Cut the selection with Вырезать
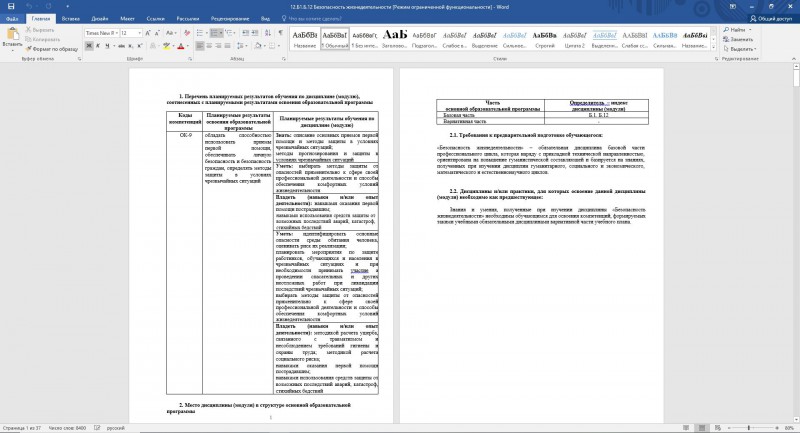The image size is (800, 433). pyautogui.click(x=39, y=30)
